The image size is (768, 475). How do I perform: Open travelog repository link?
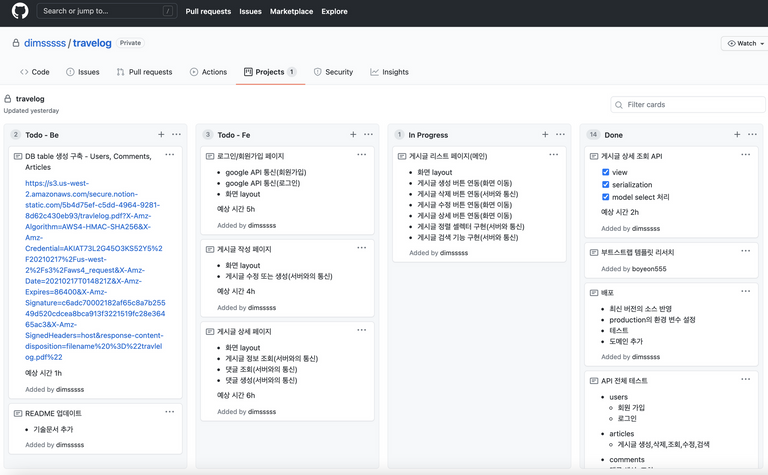[x=92, y=43]
